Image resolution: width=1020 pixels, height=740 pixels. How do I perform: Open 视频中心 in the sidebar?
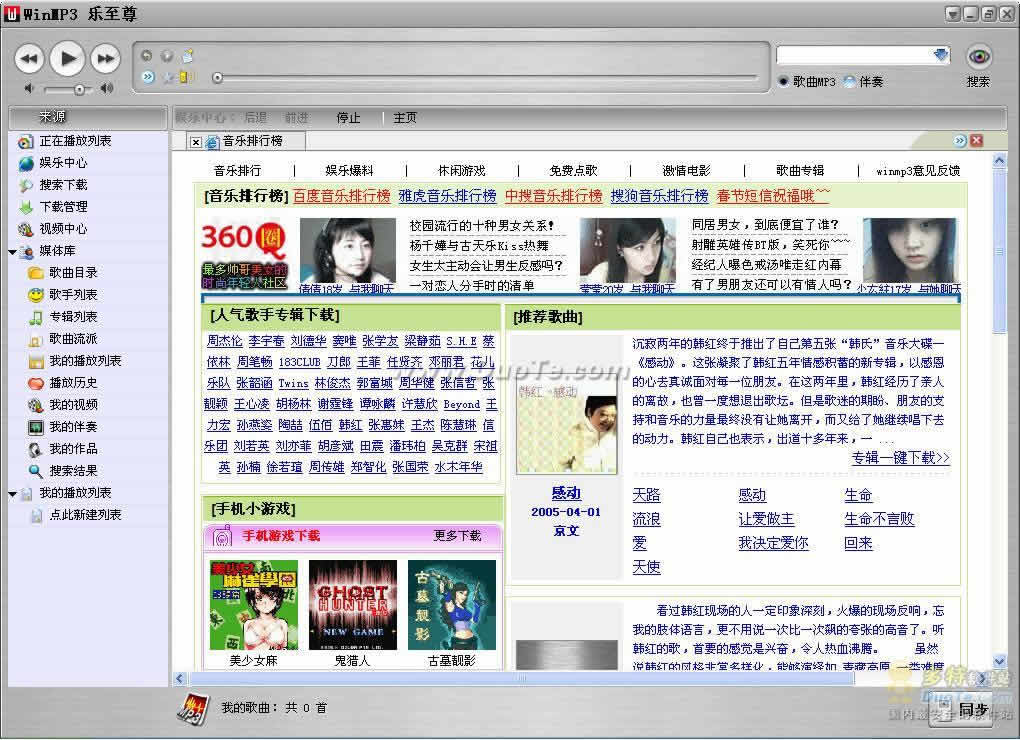[62, 229]
